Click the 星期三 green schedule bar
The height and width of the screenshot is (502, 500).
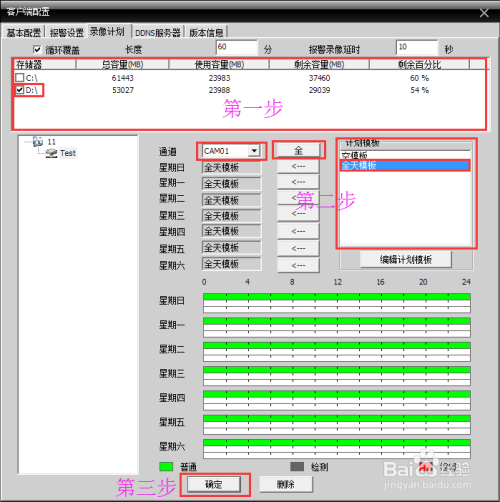coord(337,370)
